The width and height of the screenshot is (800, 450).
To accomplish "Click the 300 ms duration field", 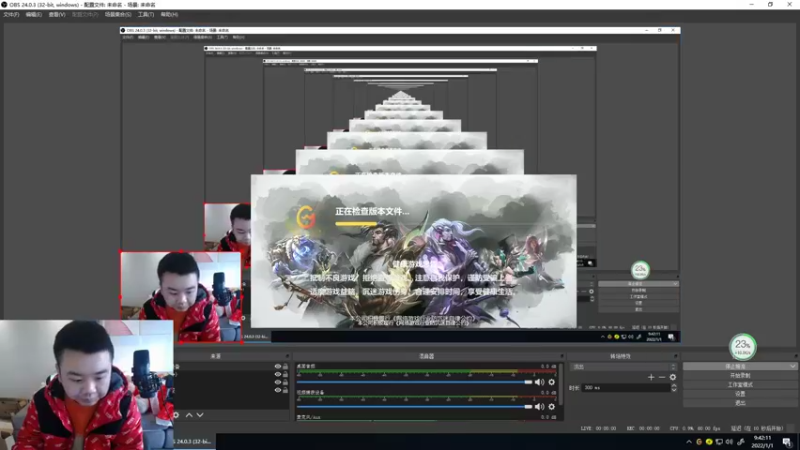I will (x=626, y=388).
